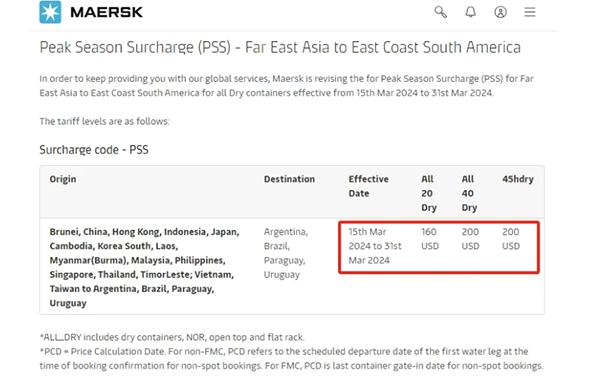This screenshot has width=604, height=381.
Task: Open the user account profile icon
Action: pyautogui.click(x=500, y=12)
